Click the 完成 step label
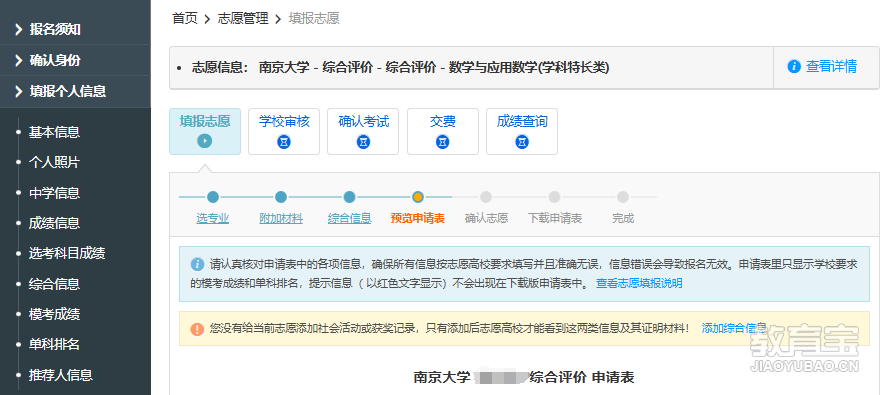 (623, 218)
